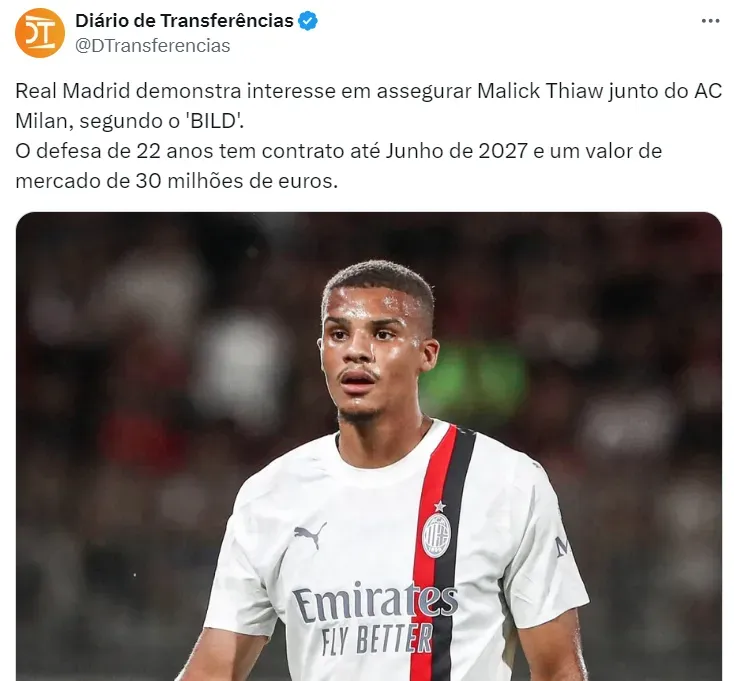Image resolution: width=734 pixels, height=681 pixels.
Task: Click the Puma logo on the jersey
Action: [x=310, y=534]
